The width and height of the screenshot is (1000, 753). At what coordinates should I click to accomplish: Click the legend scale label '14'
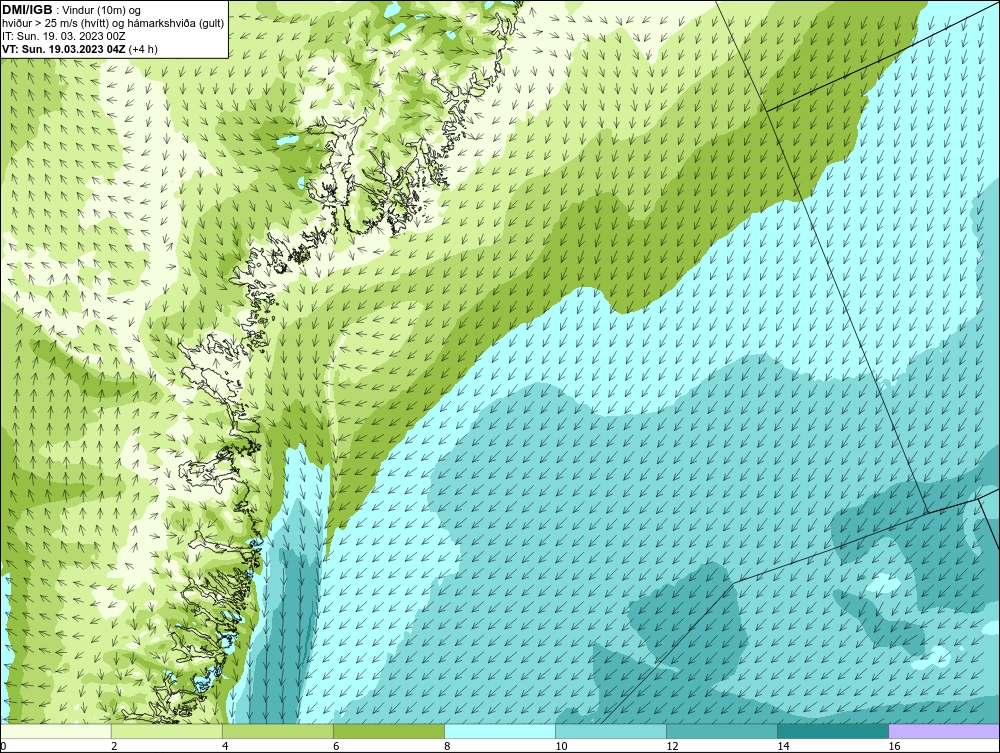pos(783,746)
